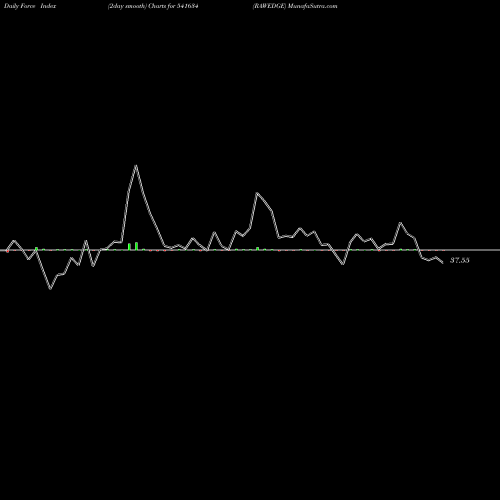Click the lowest trough of the force index line

pyautogui.click(x=50, y=288)
